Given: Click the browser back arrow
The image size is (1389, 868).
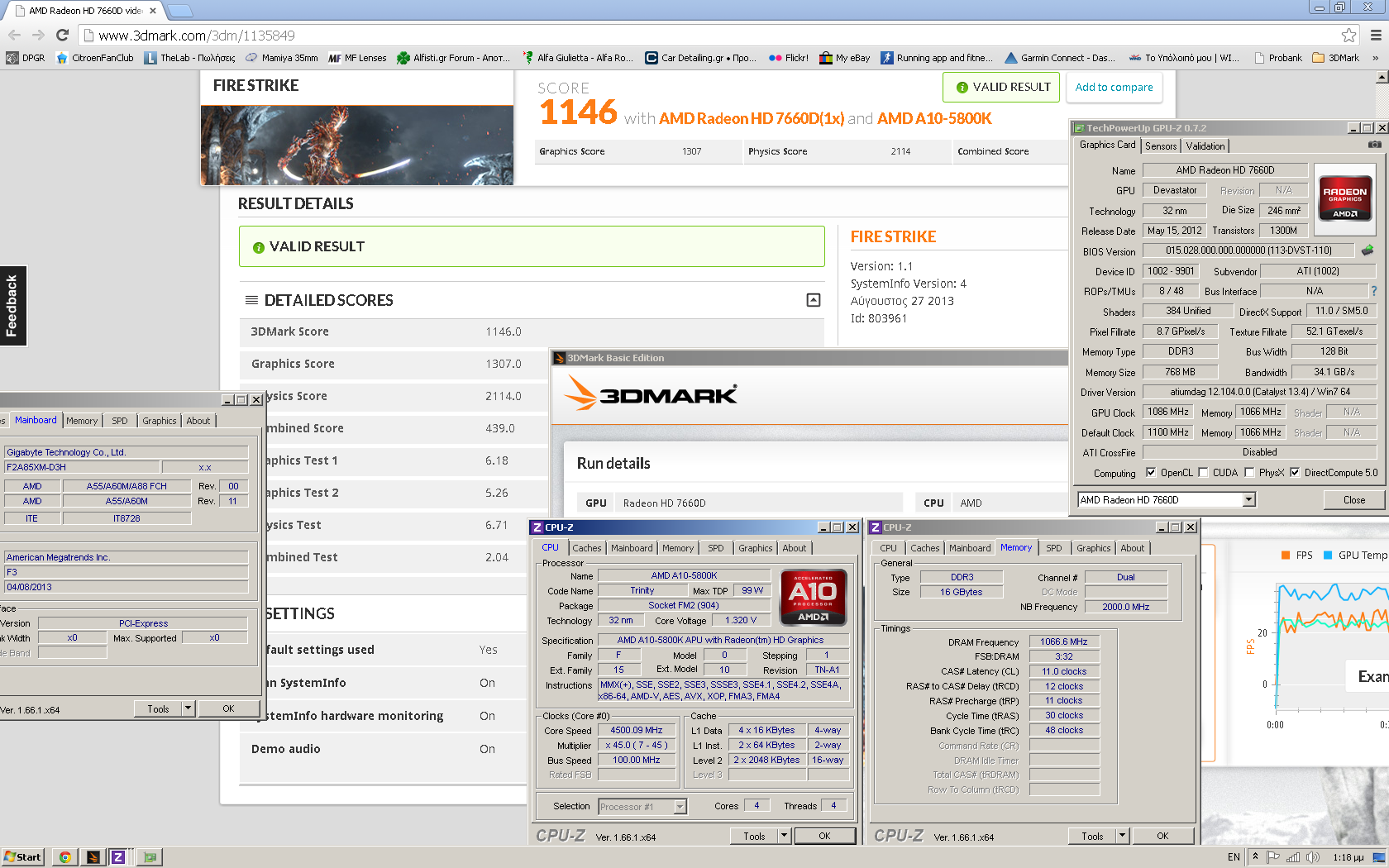Looking at the screenshot, I should [14, 35].
